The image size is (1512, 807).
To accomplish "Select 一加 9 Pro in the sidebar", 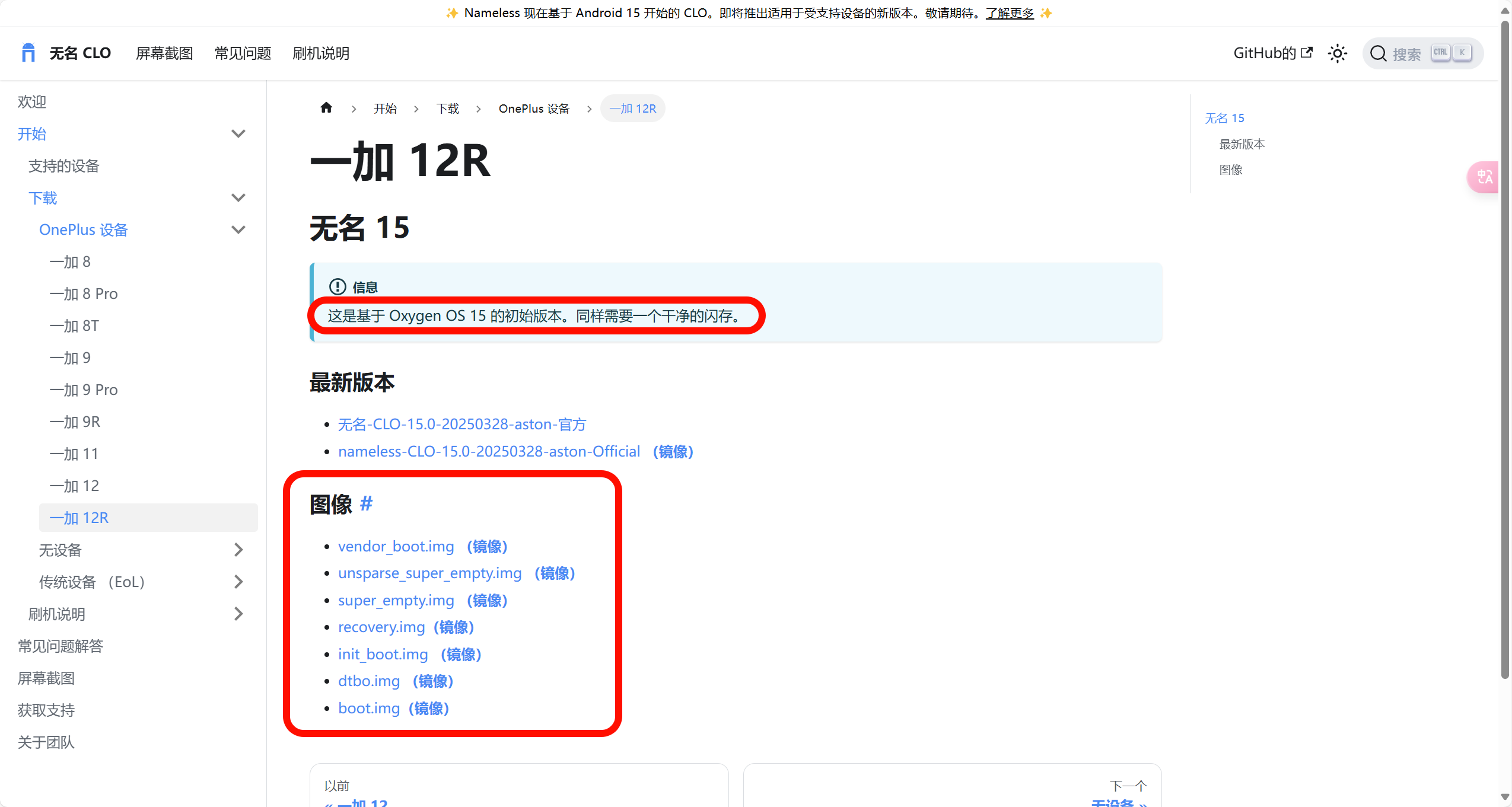I will tap(84, 390).
